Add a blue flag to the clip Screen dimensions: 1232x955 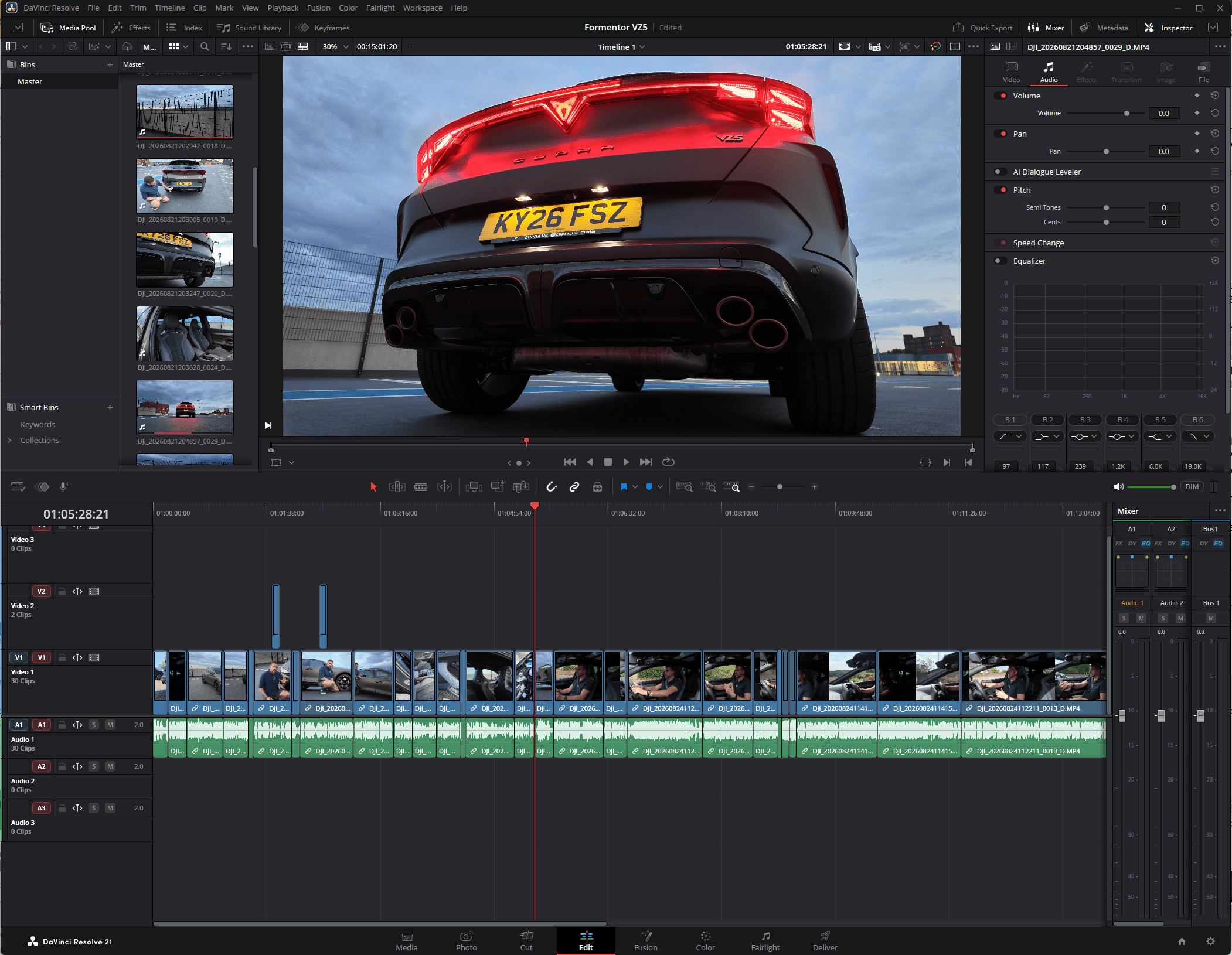pyautogui.click(x=624, y=487)
